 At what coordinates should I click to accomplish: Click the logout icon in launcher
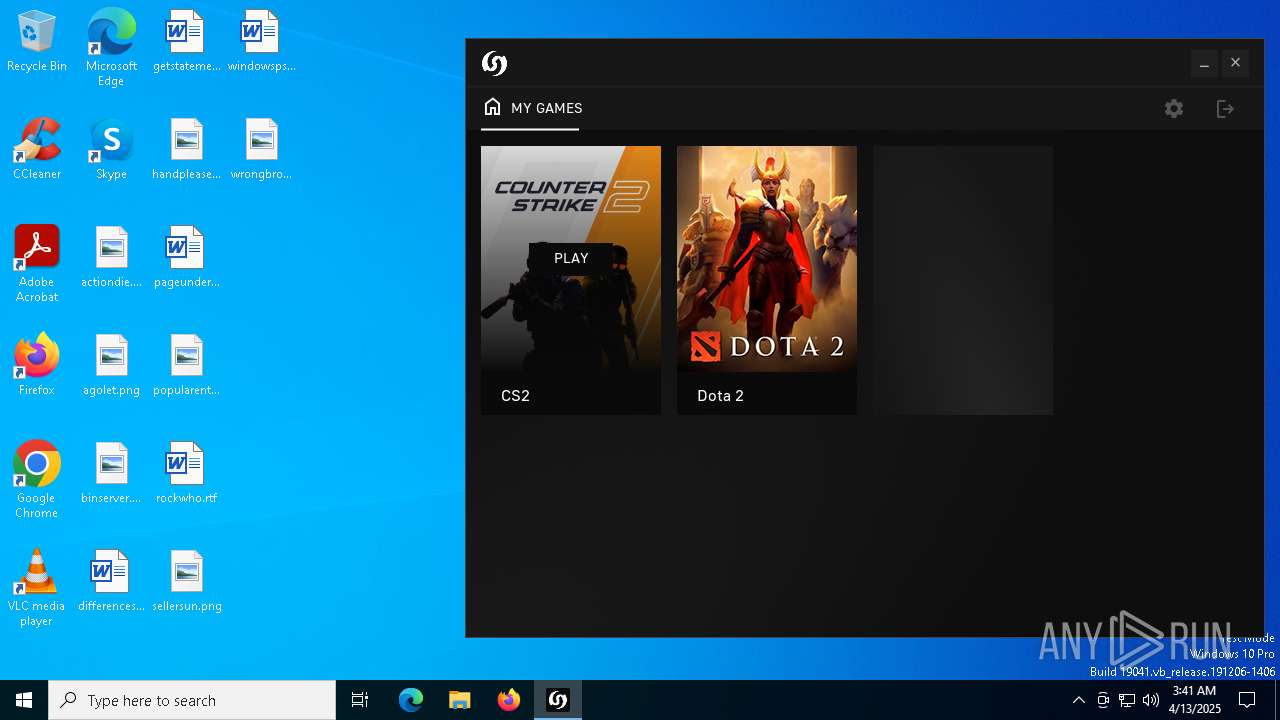point(1225,109)
